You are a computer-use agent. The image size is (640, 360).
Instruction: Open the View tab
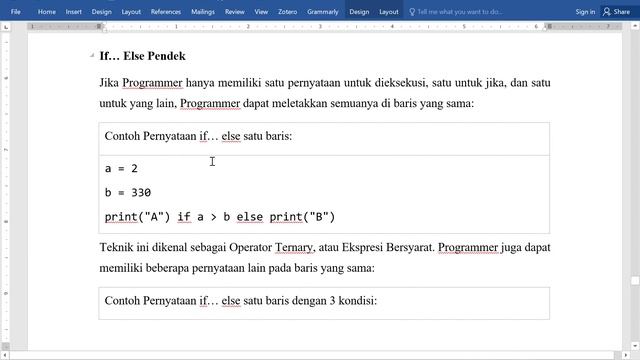tap(261, 12)
